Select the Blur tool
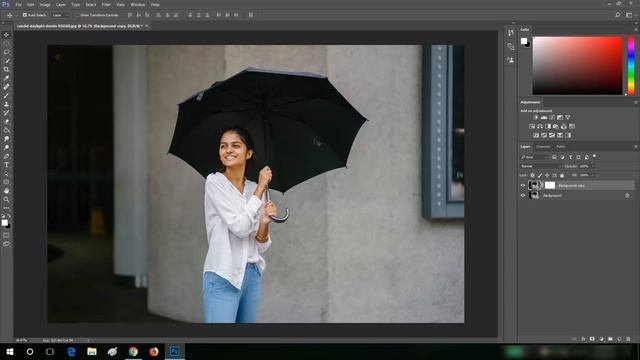This screenshot has height=360, width=640. tap(6, 139)
